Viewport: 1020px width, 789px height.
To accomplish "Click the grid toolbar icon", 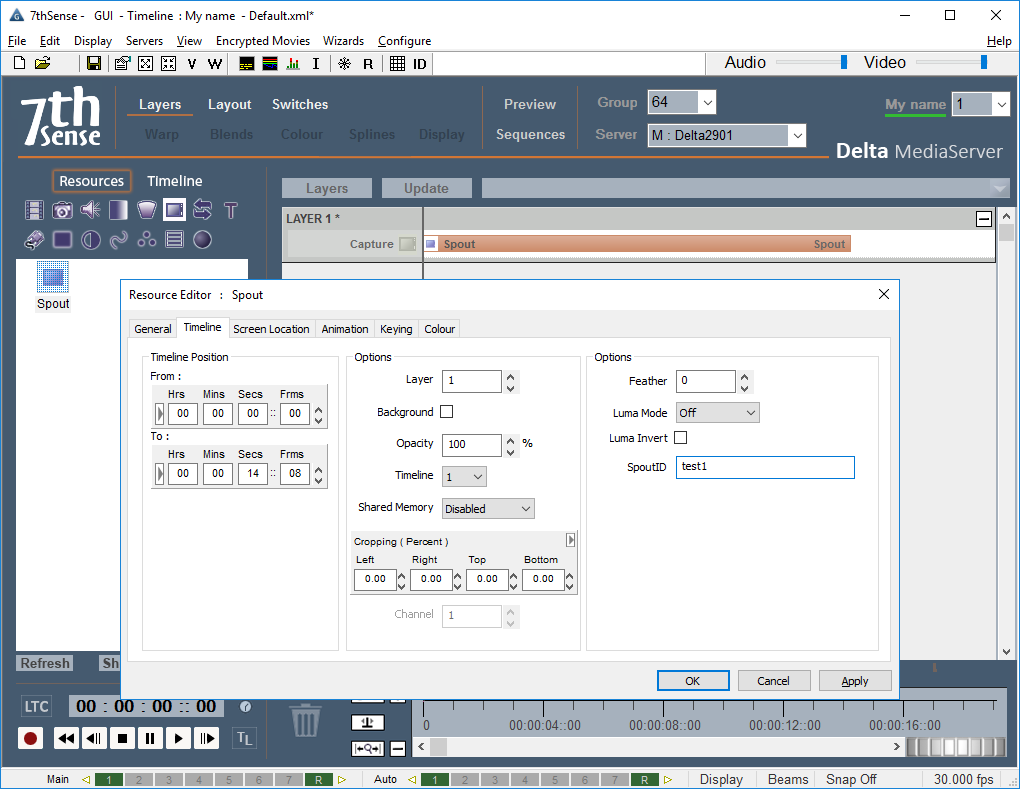I will pos(397,64).
